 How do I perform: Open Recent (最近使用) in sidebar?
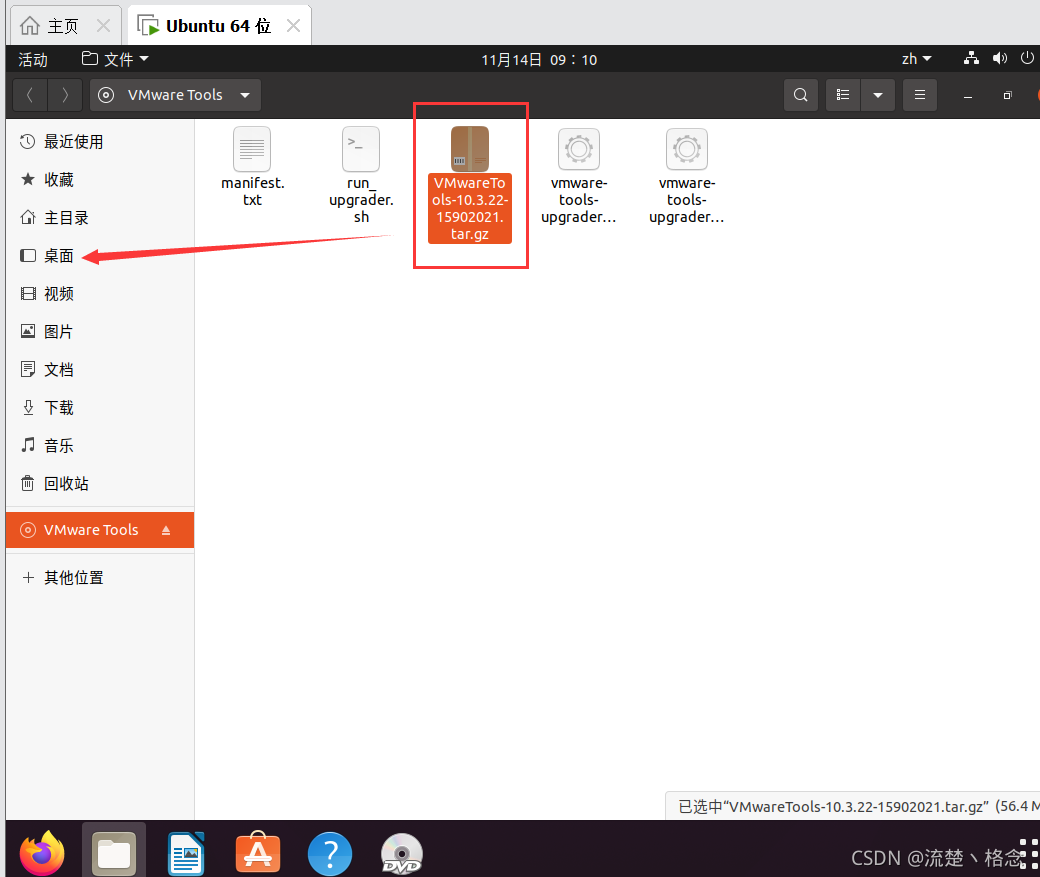(99, 141)
